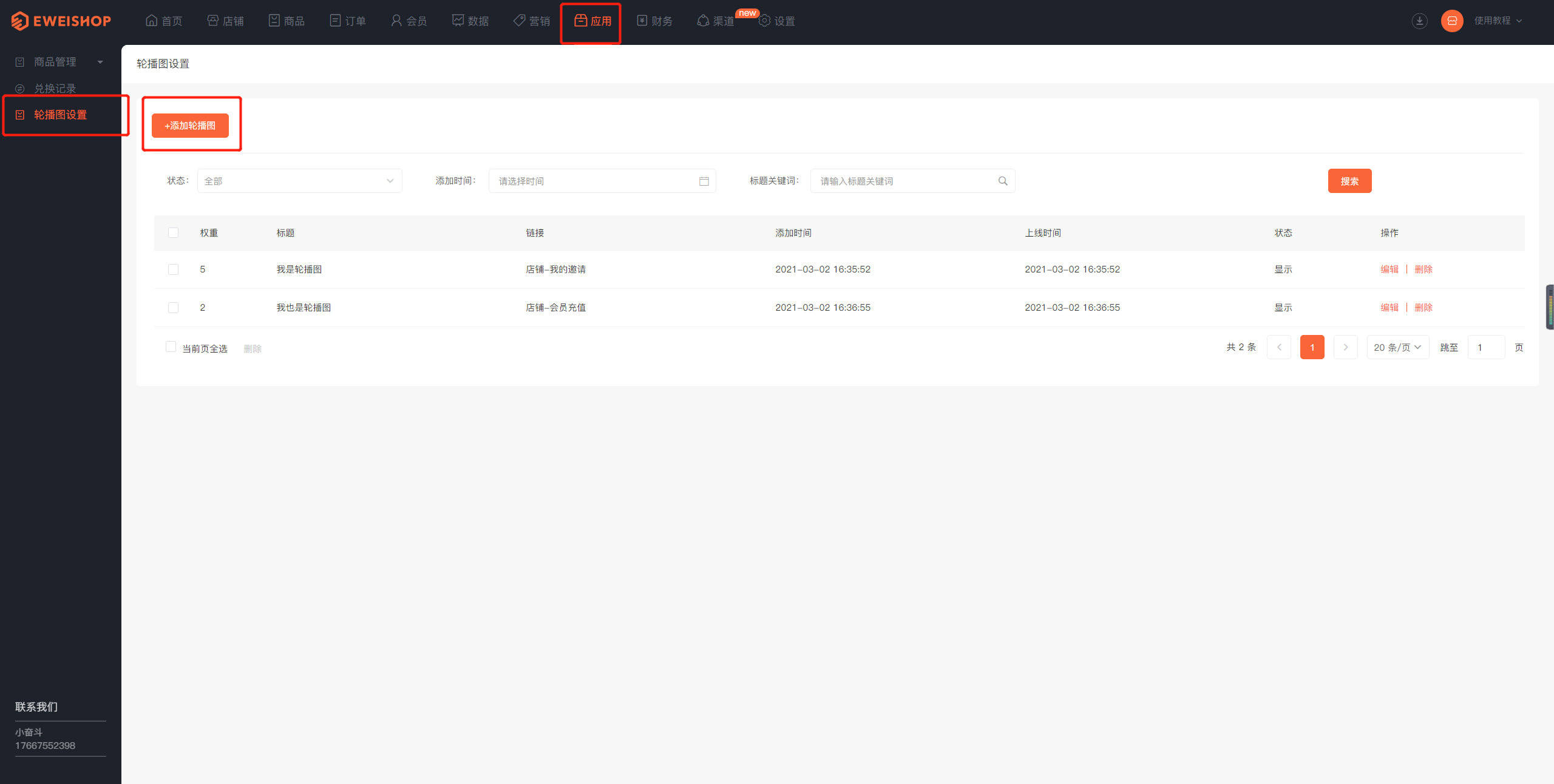
Task: Click the 设置 gear icon
Action: pos(765,20)
